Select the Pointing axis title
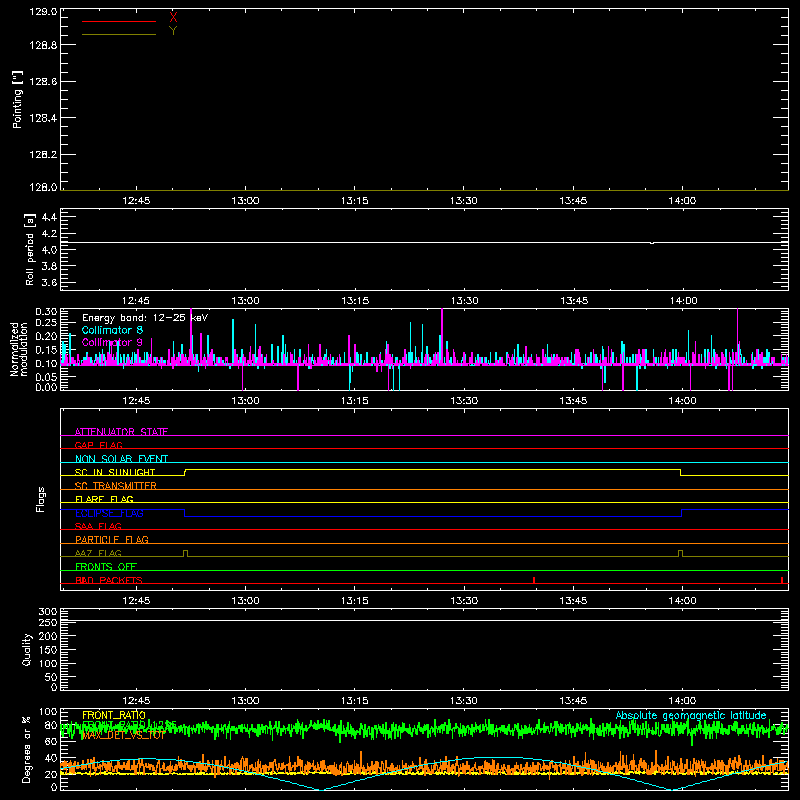This screenshot has height=800, width=800. click(x=17, y=99)
